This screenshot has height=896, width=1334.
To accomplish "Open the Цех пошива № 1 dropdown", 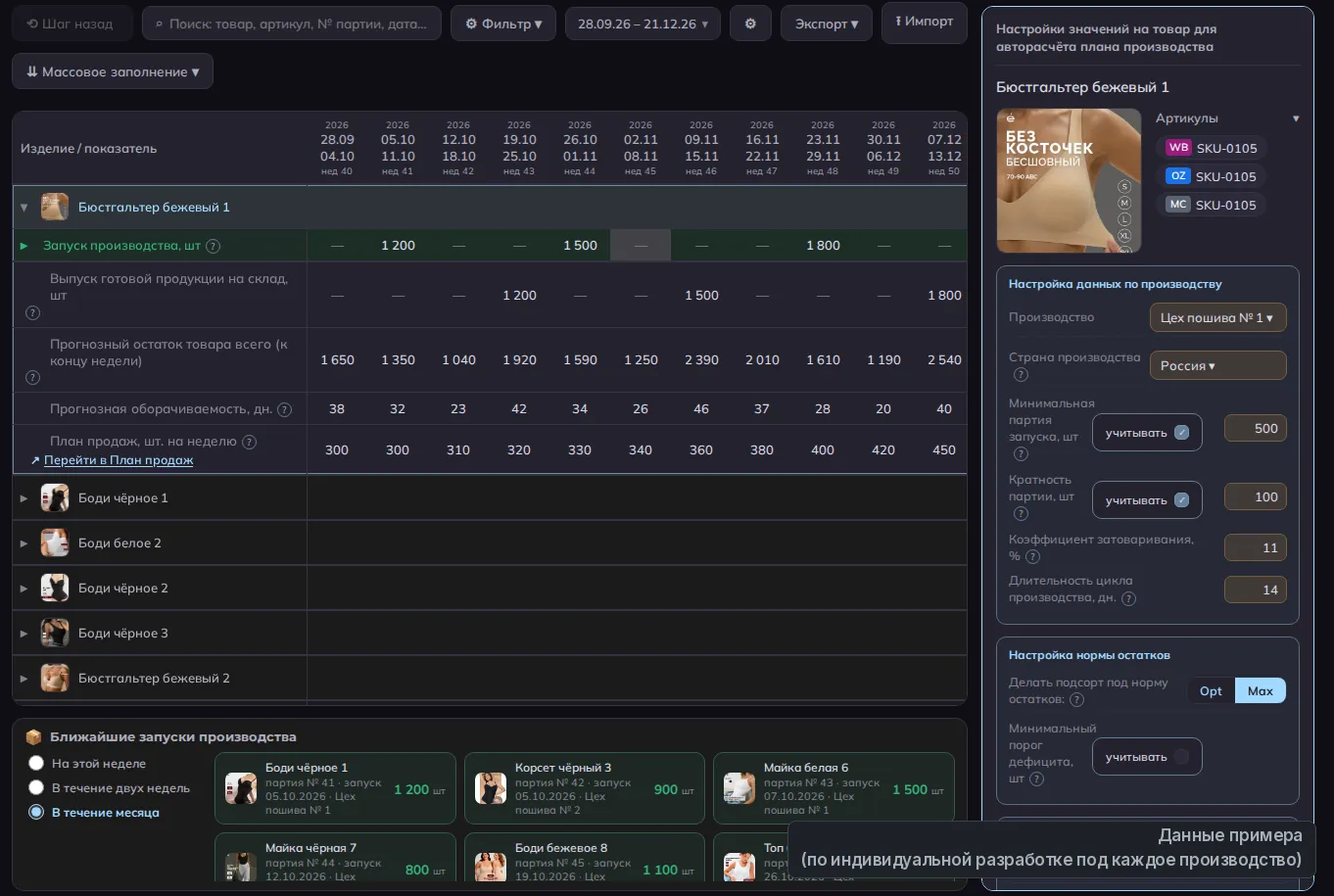I will point(1217,317).
